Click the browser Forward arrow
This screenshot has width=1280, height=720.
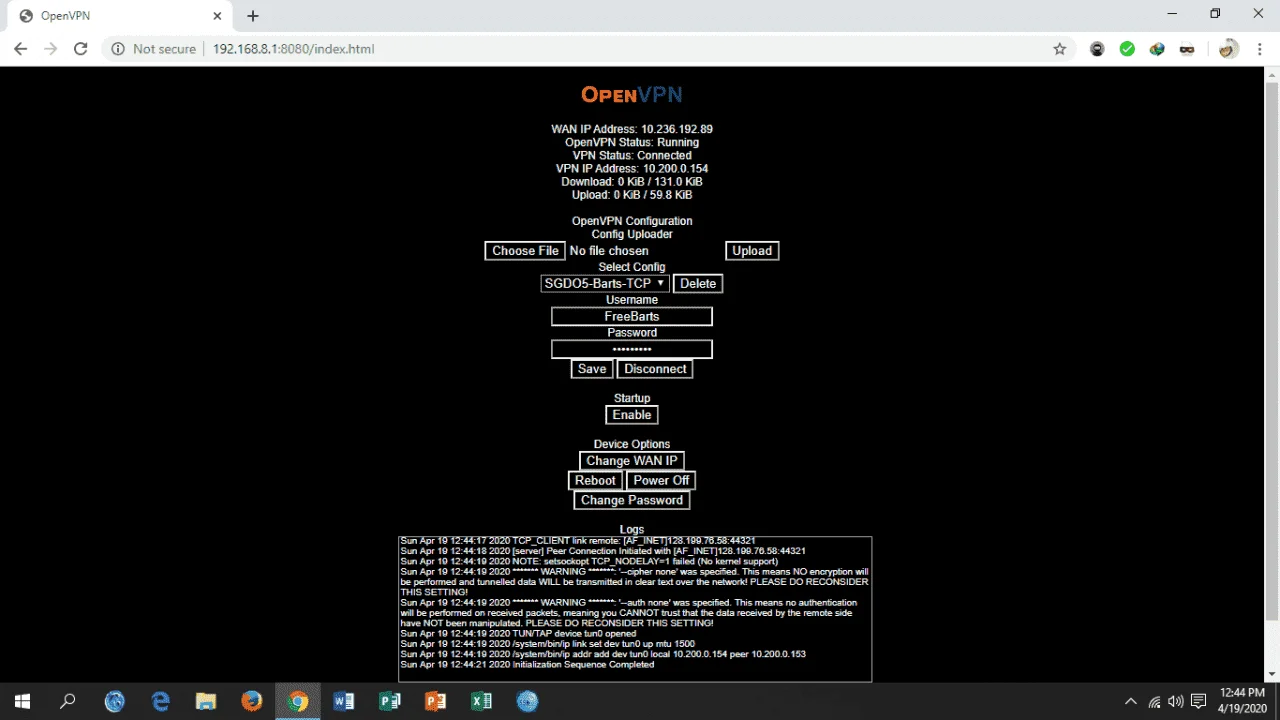tap(50, 48)
